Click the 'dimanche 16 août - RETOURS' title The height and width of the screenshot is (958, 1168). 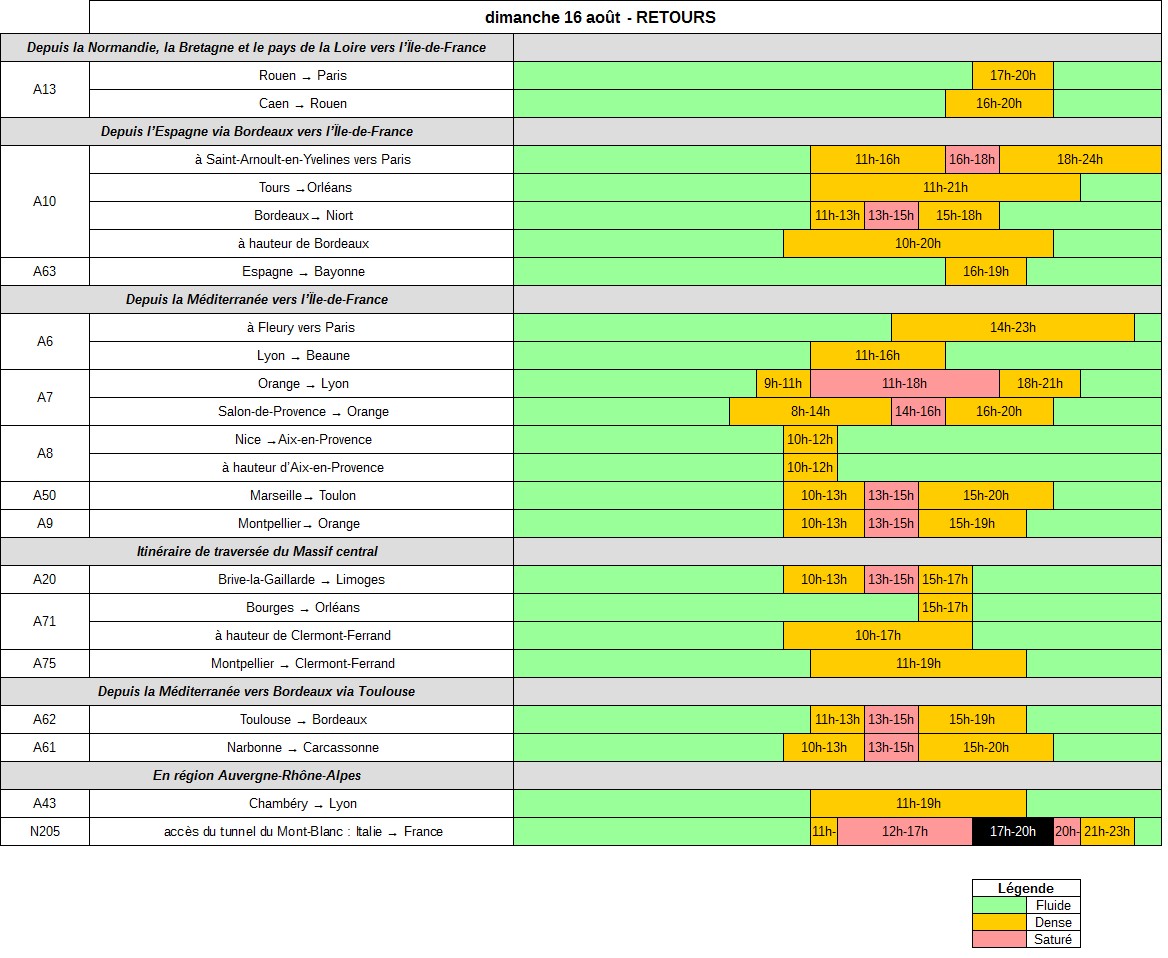coord(600,17)
